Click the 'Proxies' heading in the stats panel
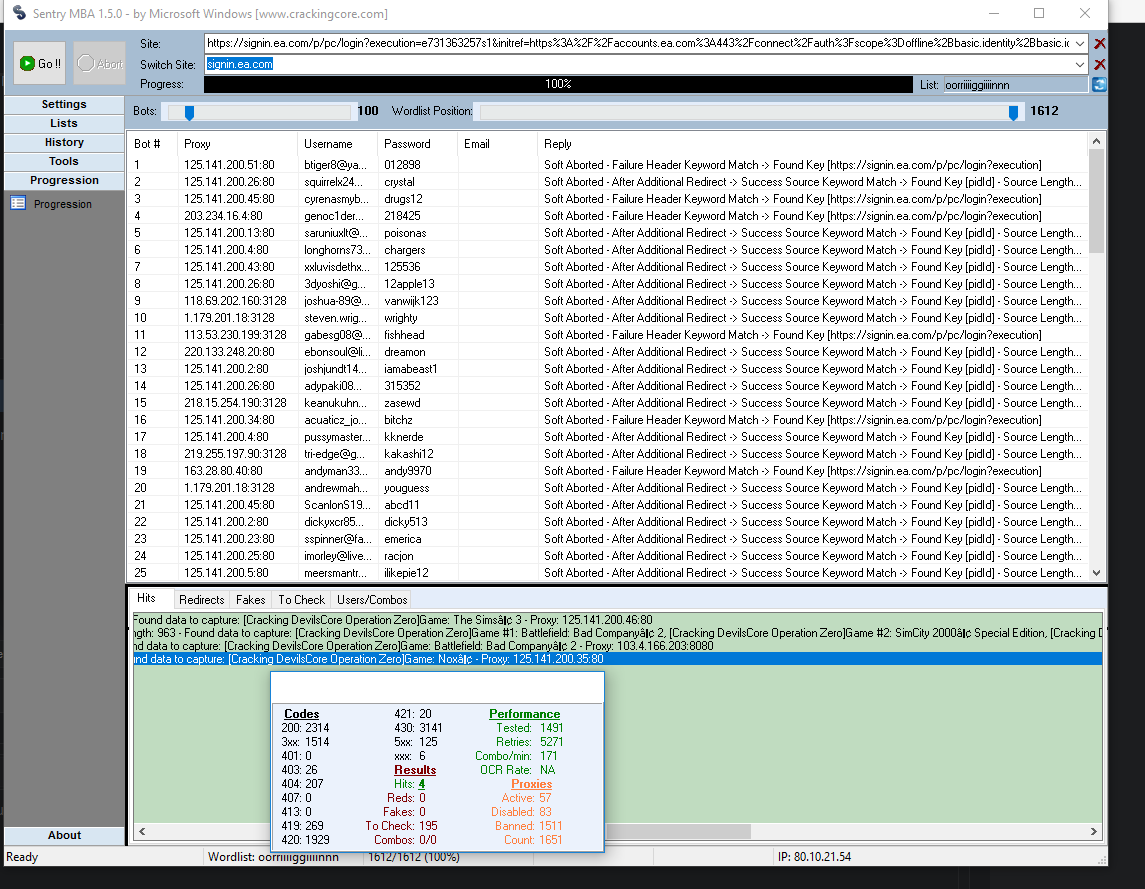The width and height of the screenshot is (1145, 889). [532, 784]
